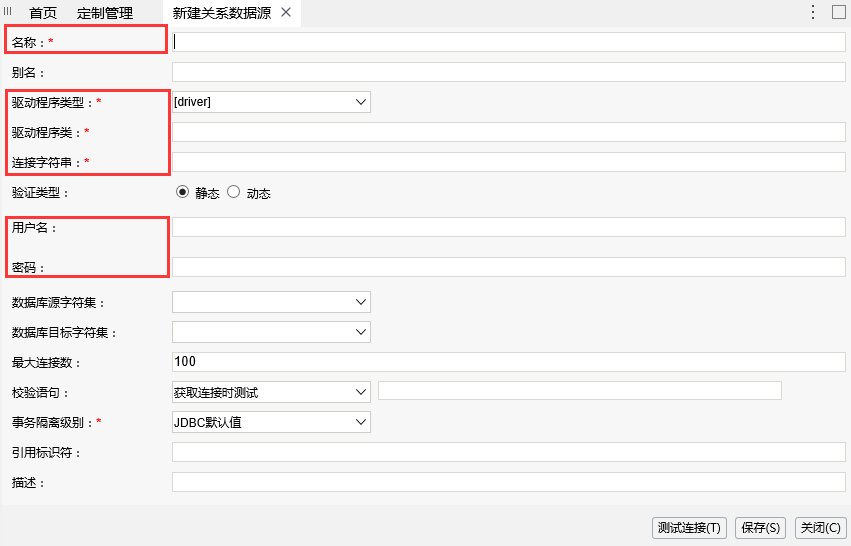851x546 pixels.
Task: Switch to the 定制管理 tab
Action: tap(105, 13)
